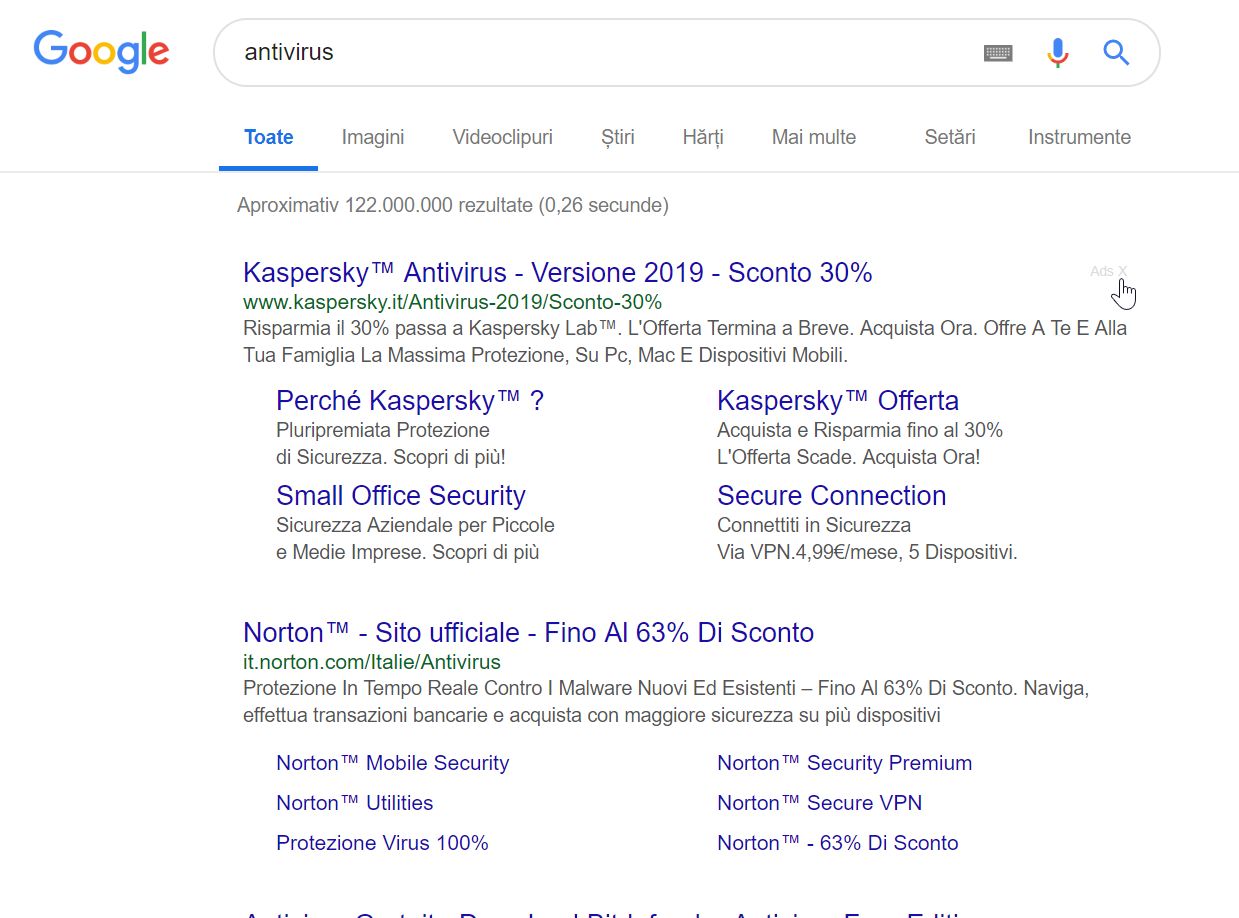1239x918 pixels.
Task: Select the Știri tab
Action: (617, 137)
